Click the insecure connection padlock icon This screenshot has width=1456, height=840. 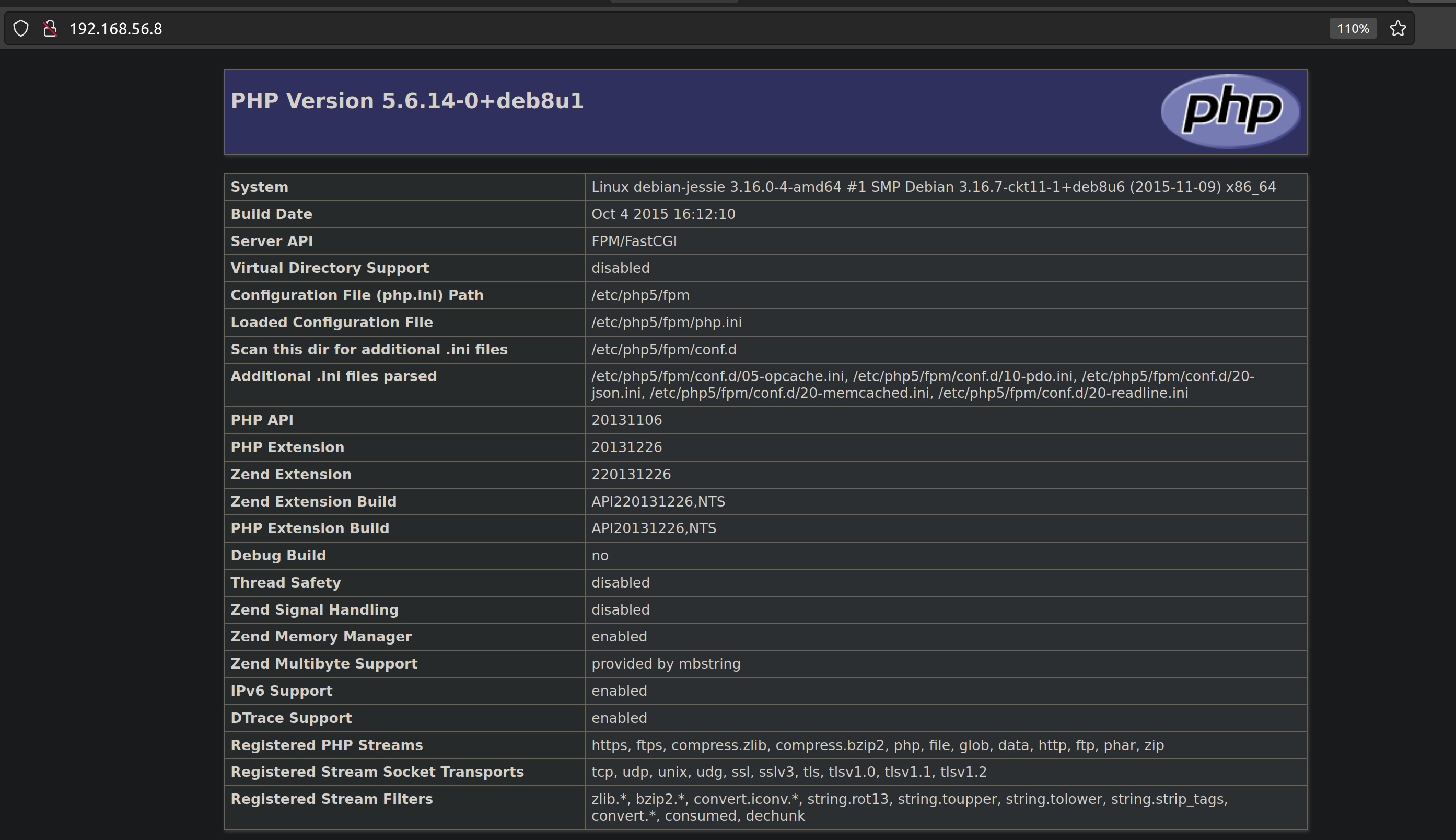(x=50, y=28)
